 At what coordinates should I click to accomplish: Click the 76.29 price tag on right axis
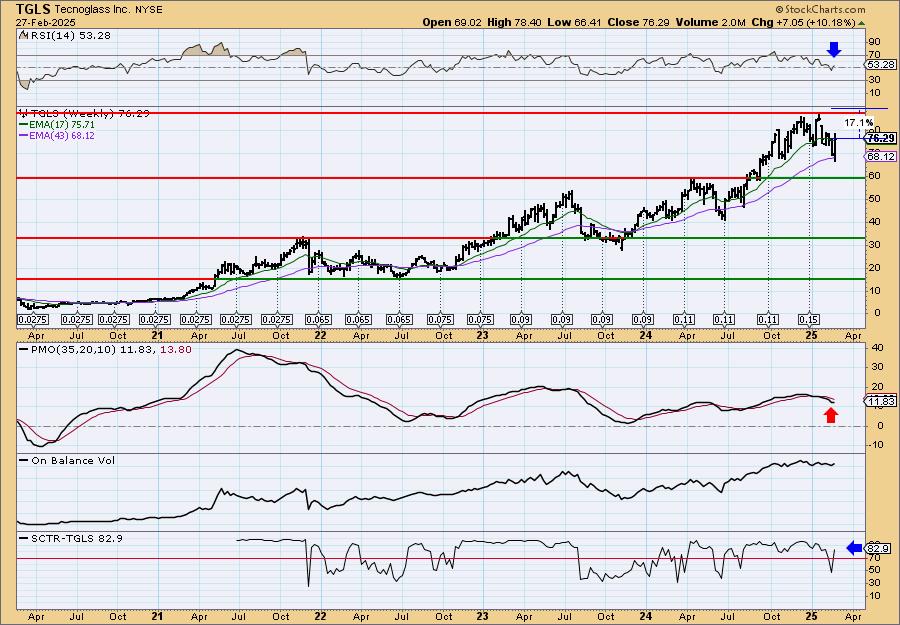pyautogui.click(x=881, y=138)
